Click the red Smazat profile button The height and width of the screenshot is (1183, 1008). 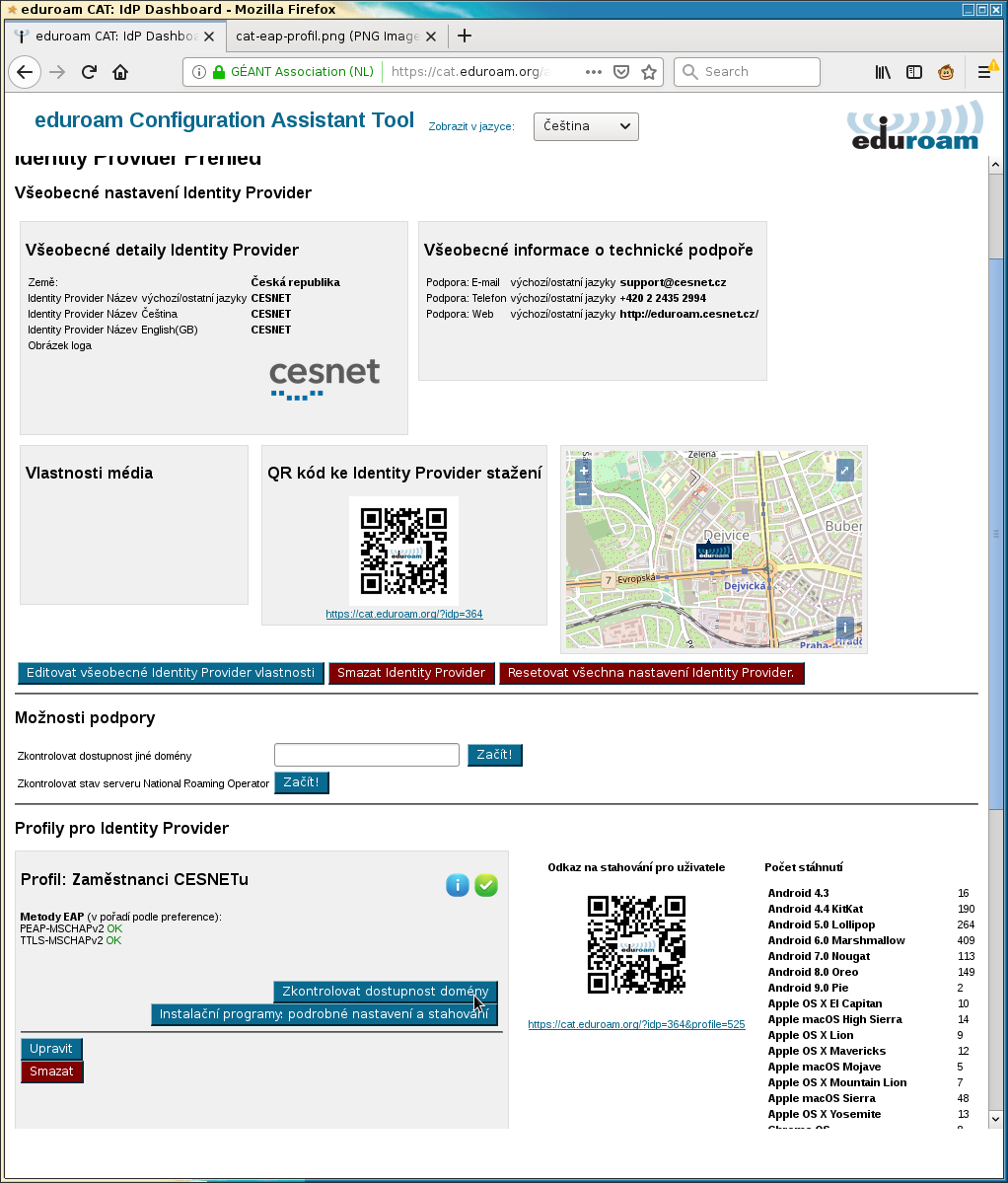pyautogui.click(x=51, y=1072)
